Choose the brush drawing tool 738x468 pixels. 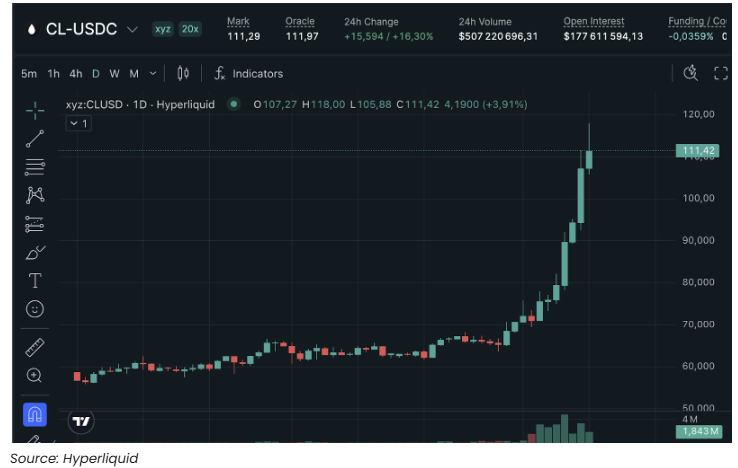coord(35,252)
